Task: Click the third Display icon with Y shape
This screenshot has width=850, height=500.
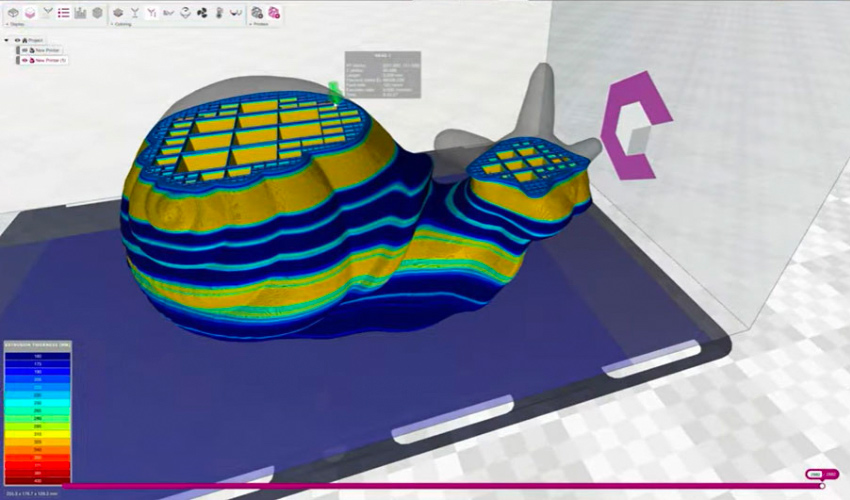Action: (47, 12)
